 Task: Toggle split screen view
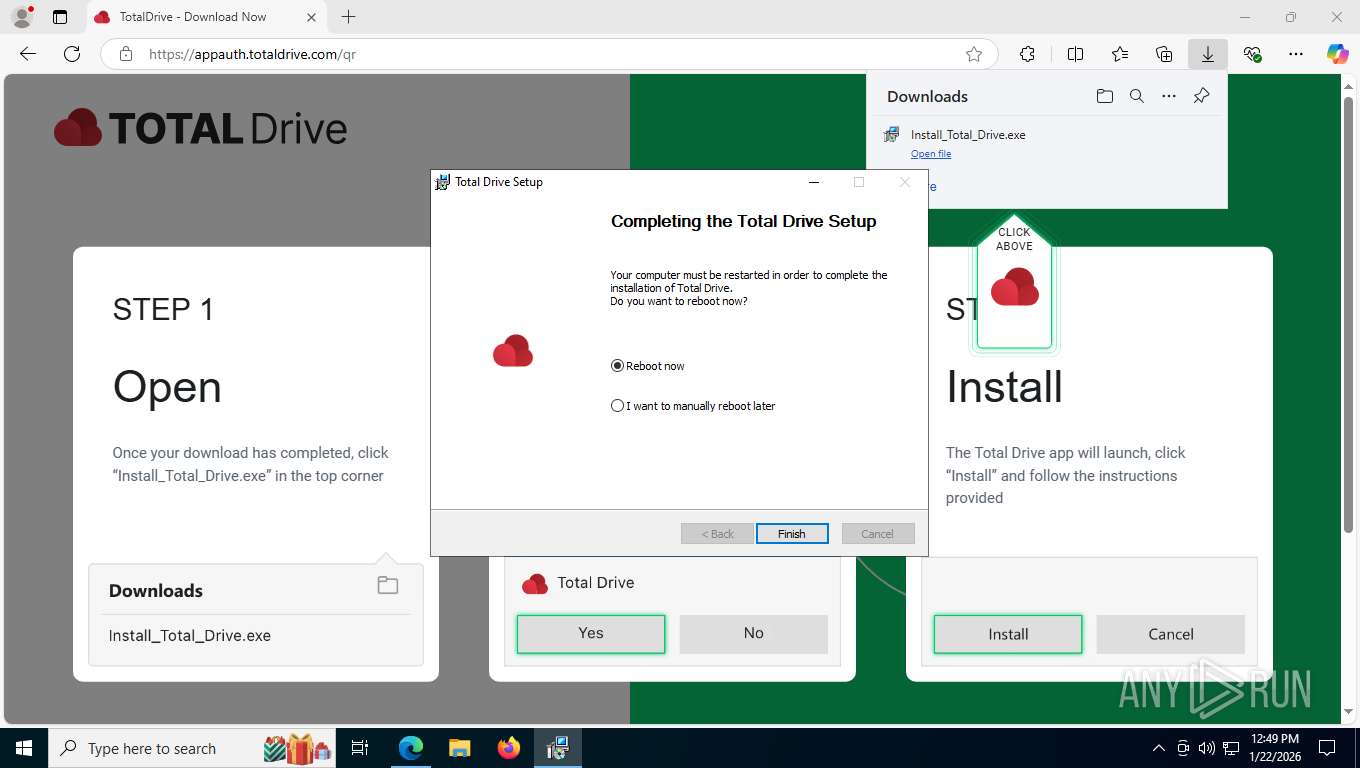(x=1076, y=54)
